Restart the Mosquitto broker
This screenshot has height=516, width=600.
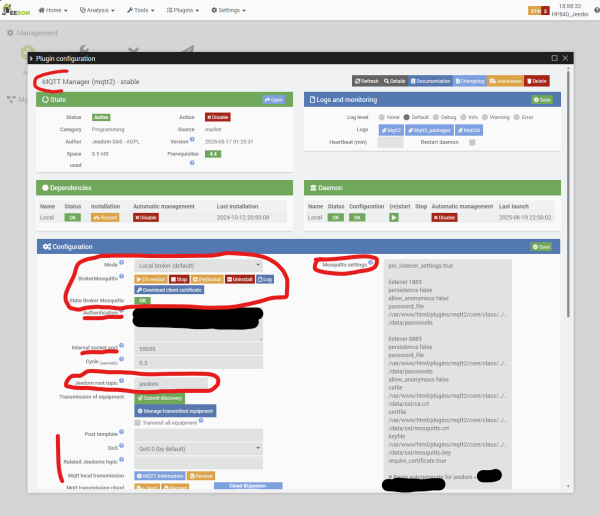(x=151, y=279)
